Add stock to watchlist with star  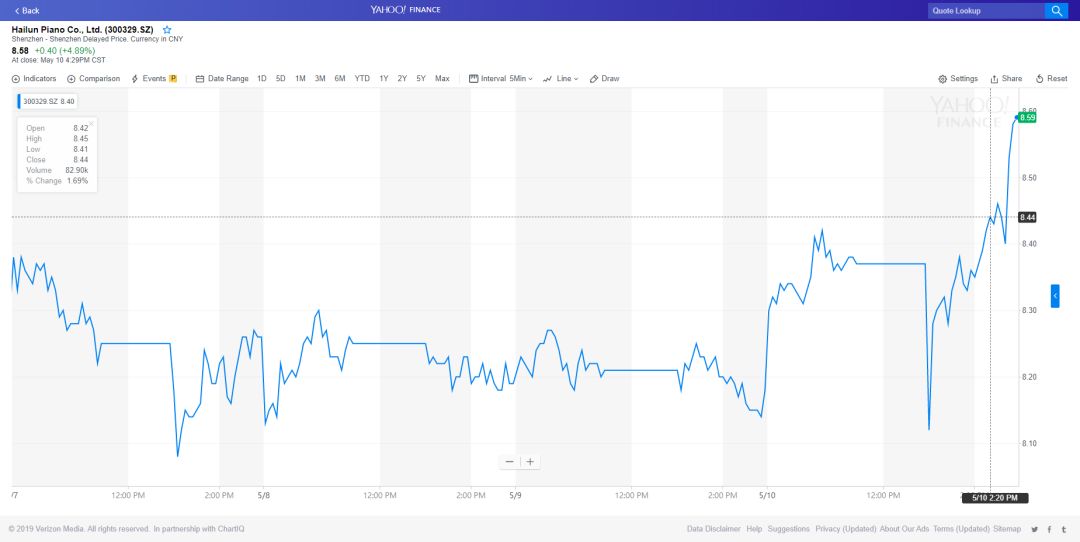(167, 30)
